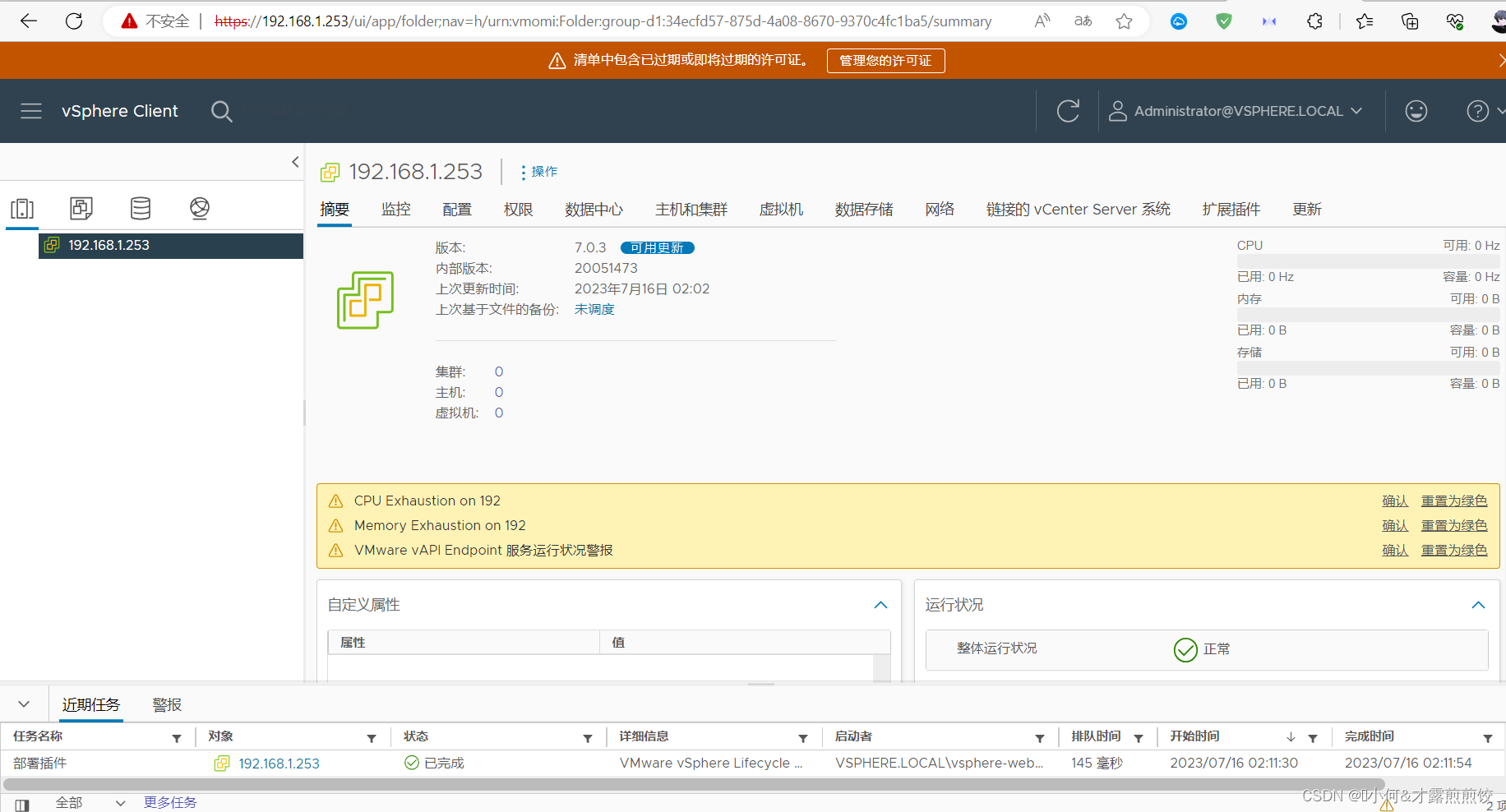Image resolution: width=1506 pixels, height=812 pixels.
Task: Click the browser back arrow
Action: pos(29,21)
